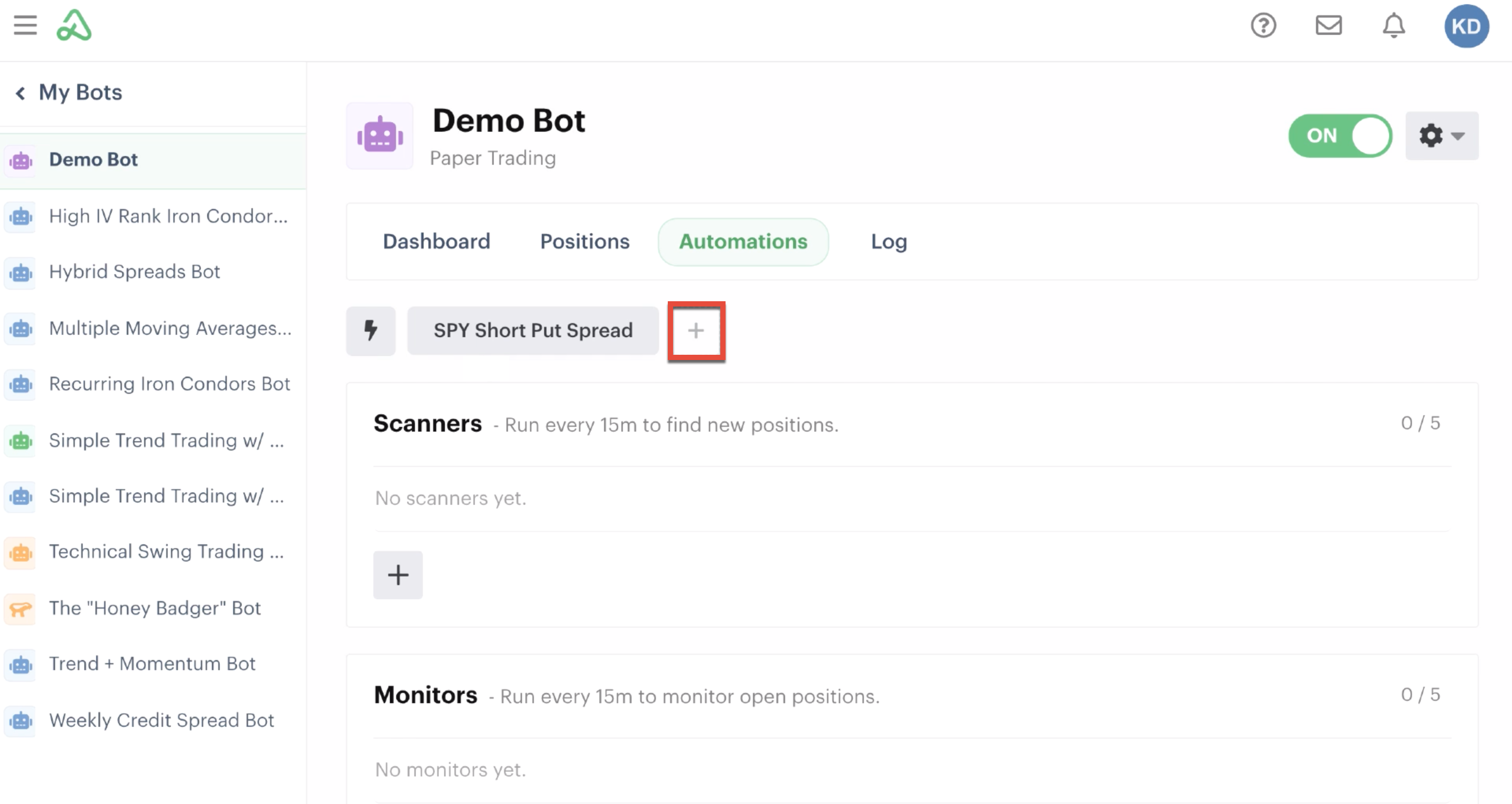
Task: Add a new scanner with the plus button
Action: 398,575
